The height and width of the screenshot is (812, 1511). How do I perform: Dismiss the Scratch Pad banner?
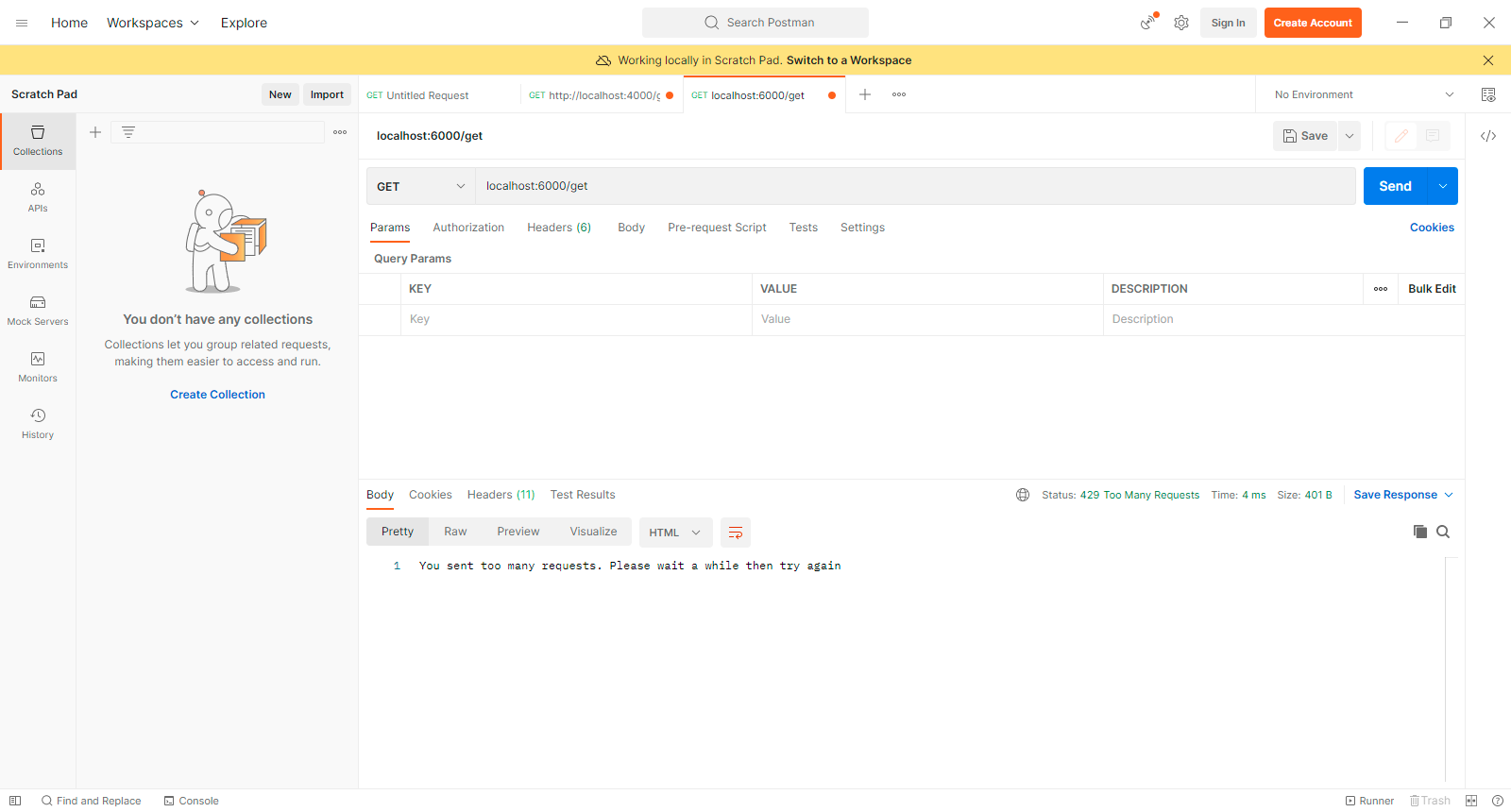[1488, 60]
